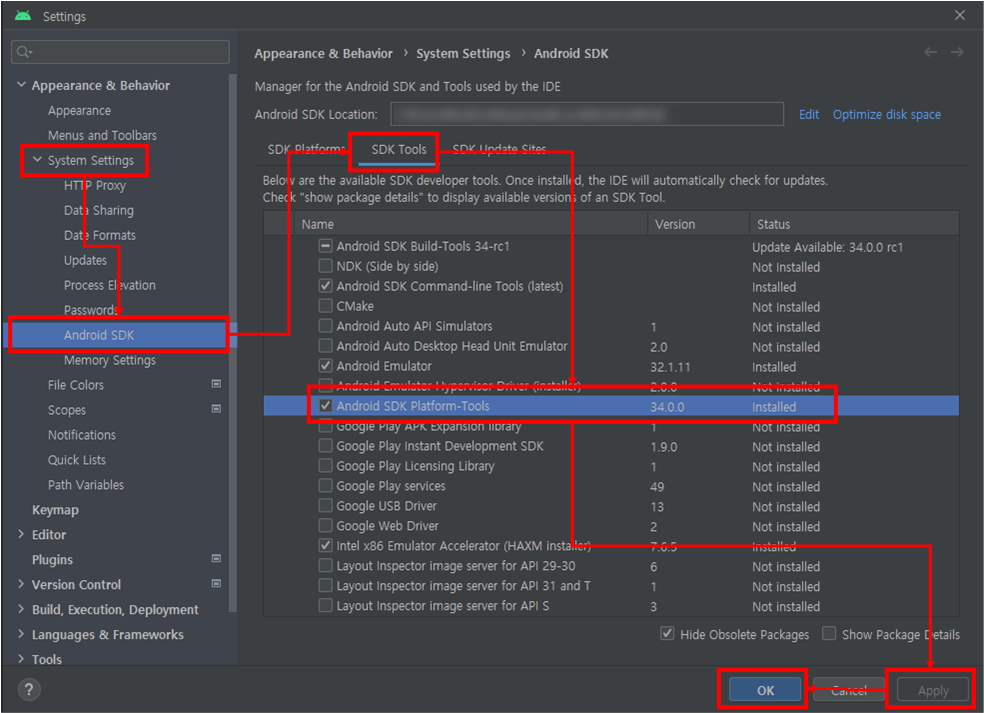This screenshot has height=713, width=984.
Task: Click the help question mark icon
Action: [29, 689]
